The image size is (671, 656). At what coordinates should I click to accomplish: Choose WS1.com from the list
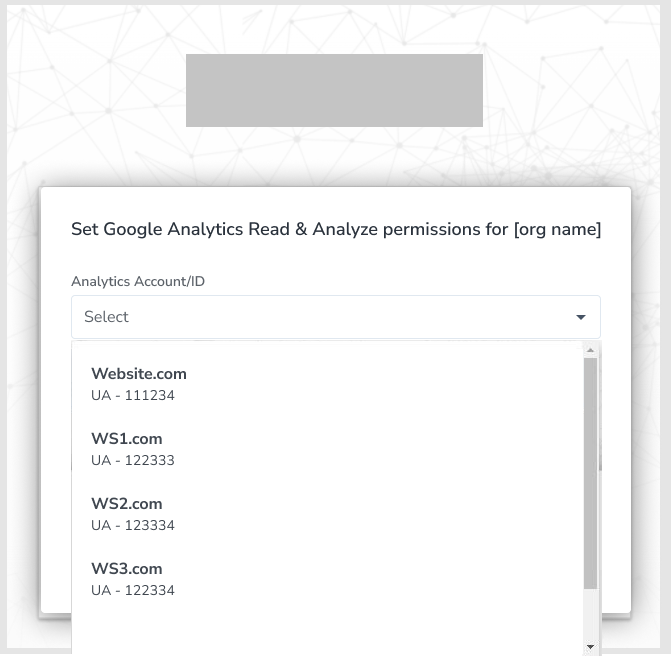127,439
